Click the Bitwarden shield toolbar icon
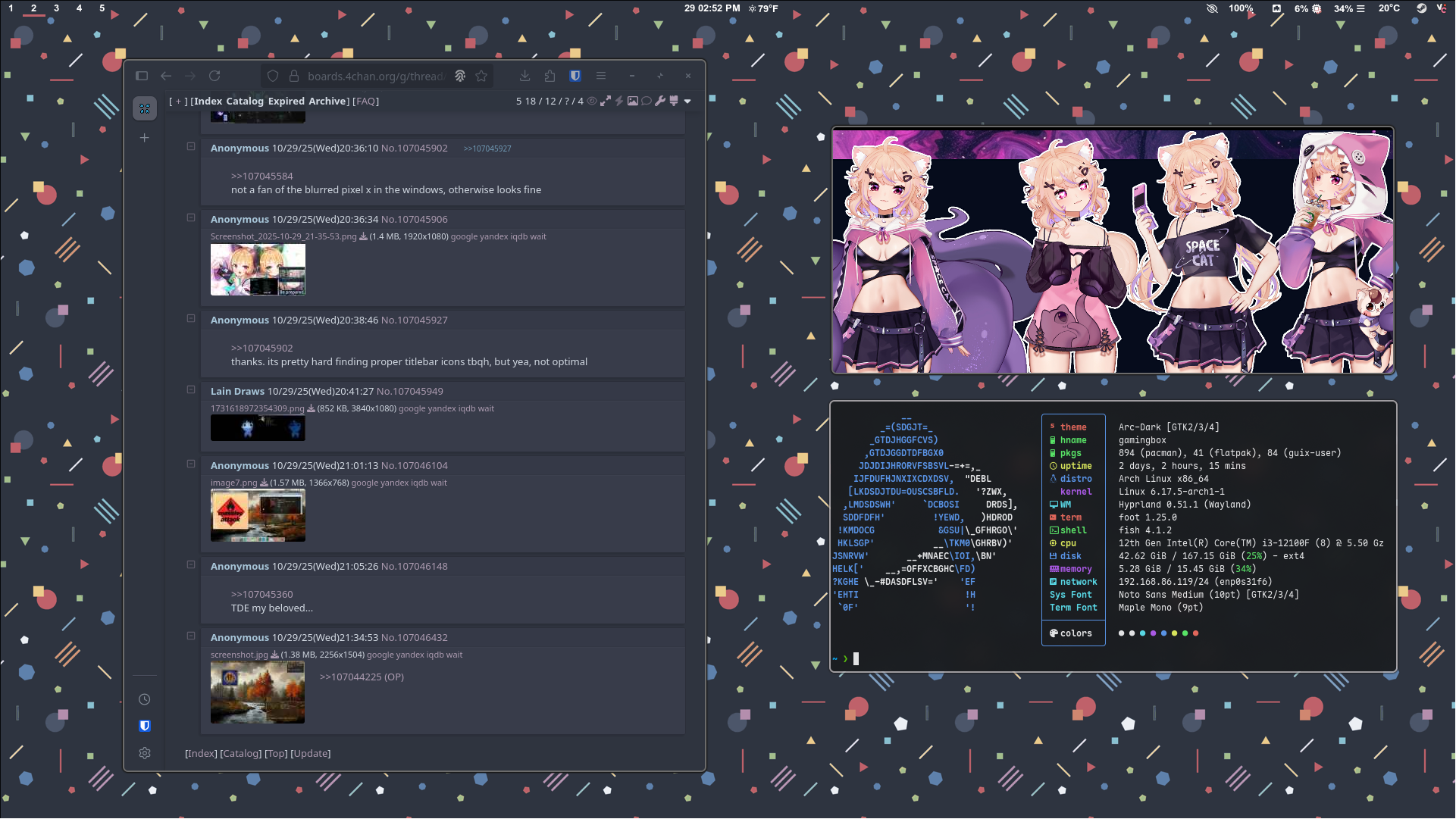Screen dimensions: 1456x819 (575, 76)
